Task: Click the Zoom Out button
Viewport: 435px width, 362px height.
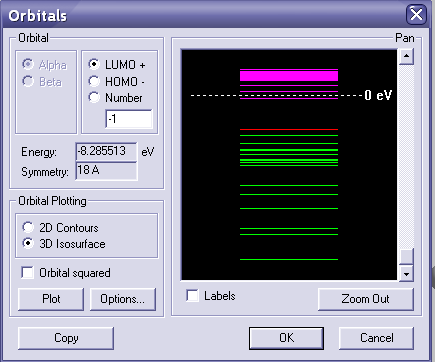Action: coord(366,299)
